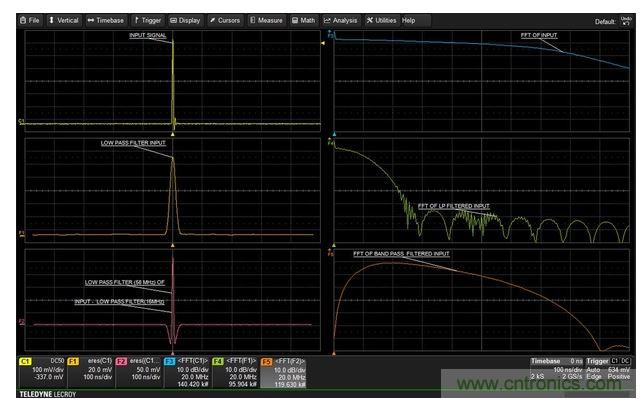Image resolution: width=641 pixels, height=399 pixels.
Task: Open the File menu
Action: (30, 20)
